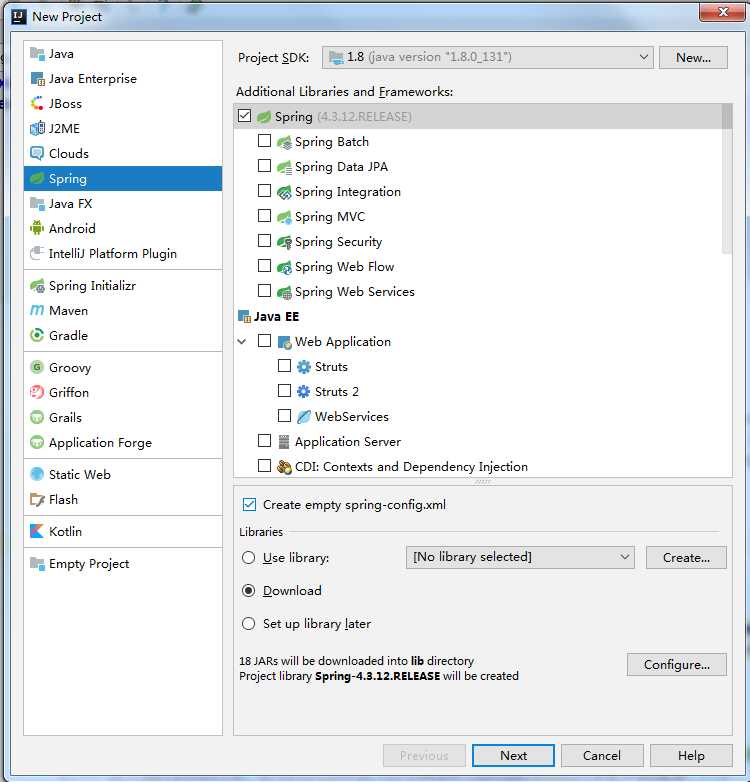Click the New... SDK button
This screenshot has width=750, height=782.
pyautogui.click(x=693, y=57)
